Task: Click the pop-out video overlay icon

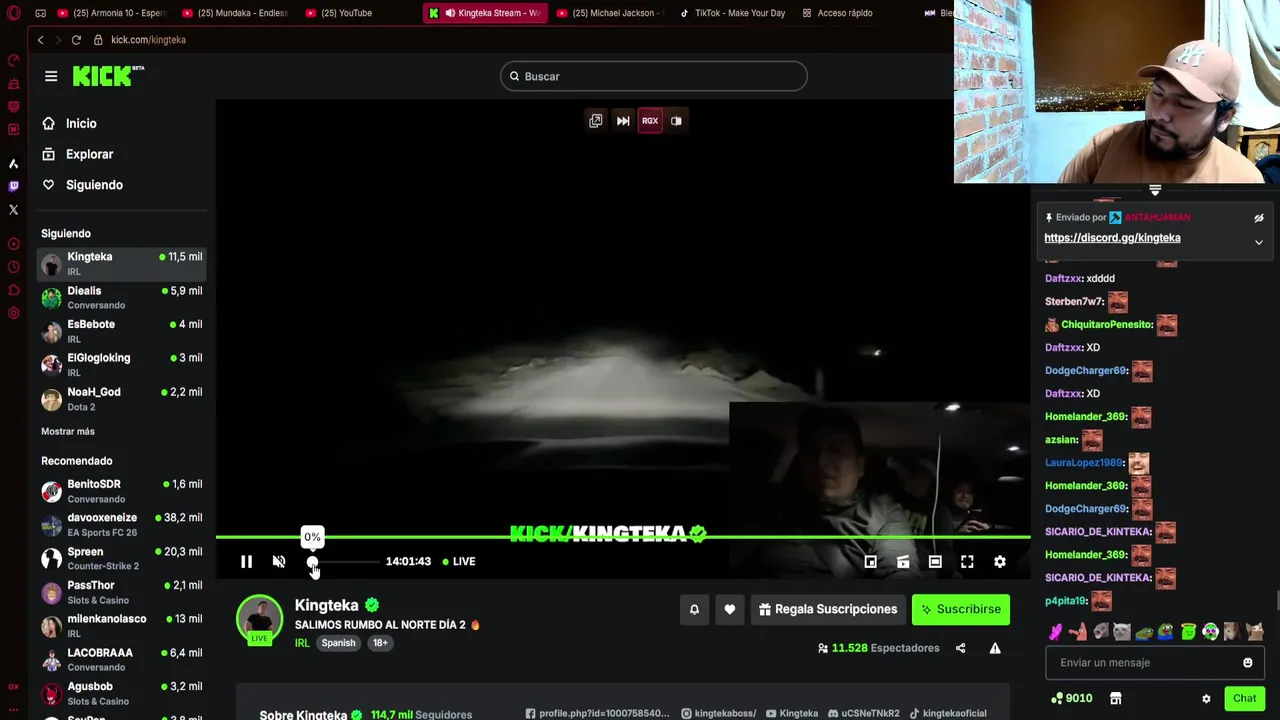Action: point(596,121)
